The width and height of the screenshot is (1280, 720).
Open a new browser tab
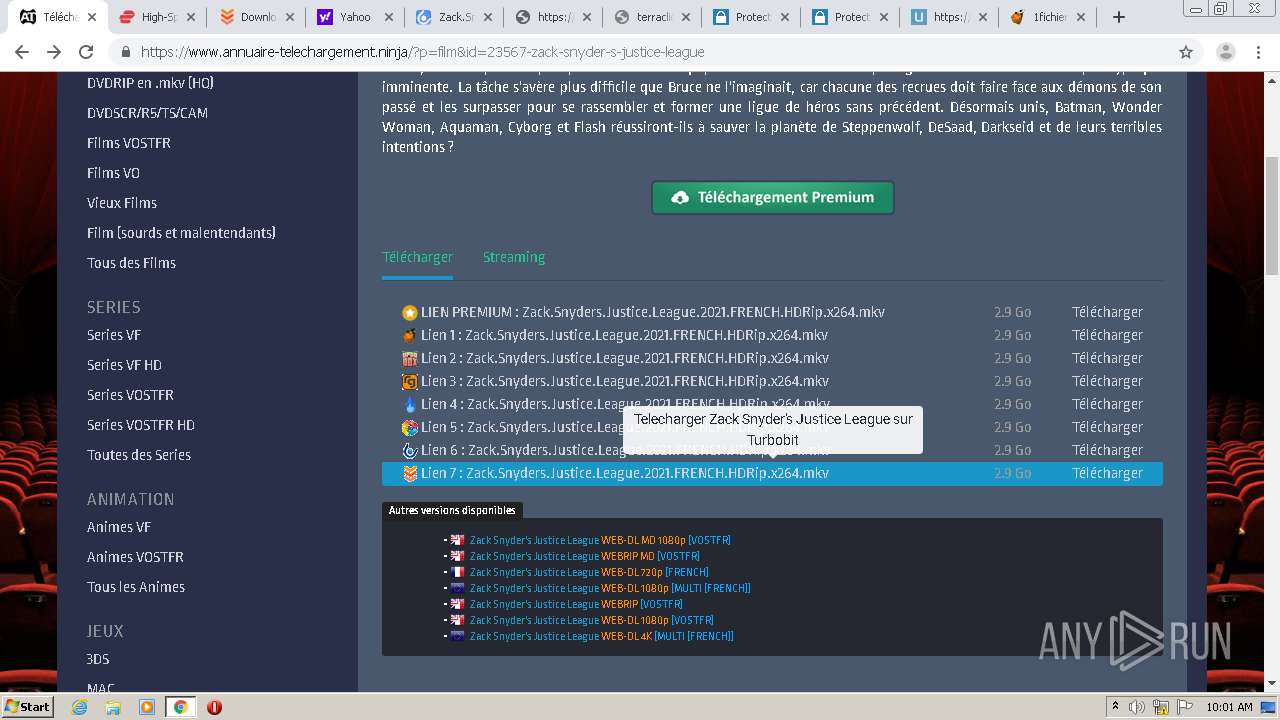click(1119, 17)
